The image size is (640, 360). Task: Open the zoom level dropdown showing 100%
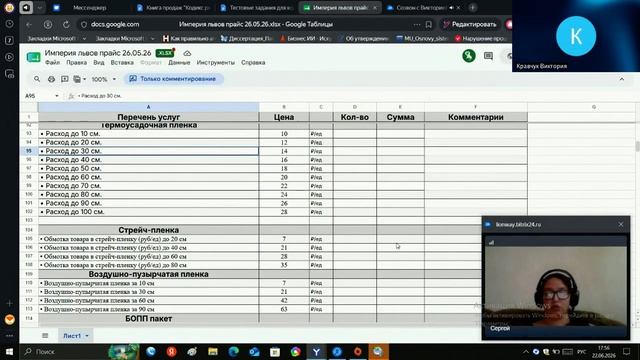click(104, 79)
